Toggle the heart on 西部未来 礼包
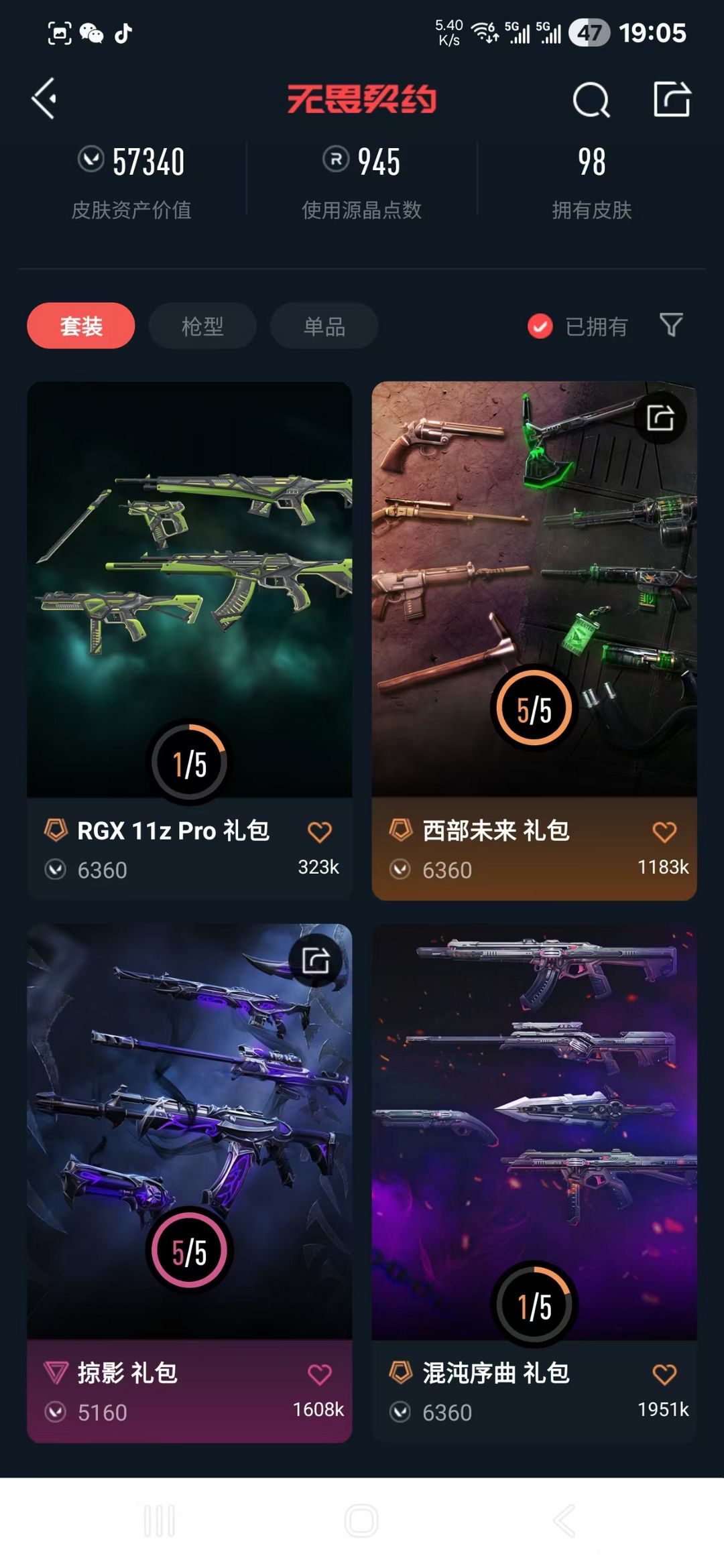The width and height of the screenshot is (724, 1568). 664,832
